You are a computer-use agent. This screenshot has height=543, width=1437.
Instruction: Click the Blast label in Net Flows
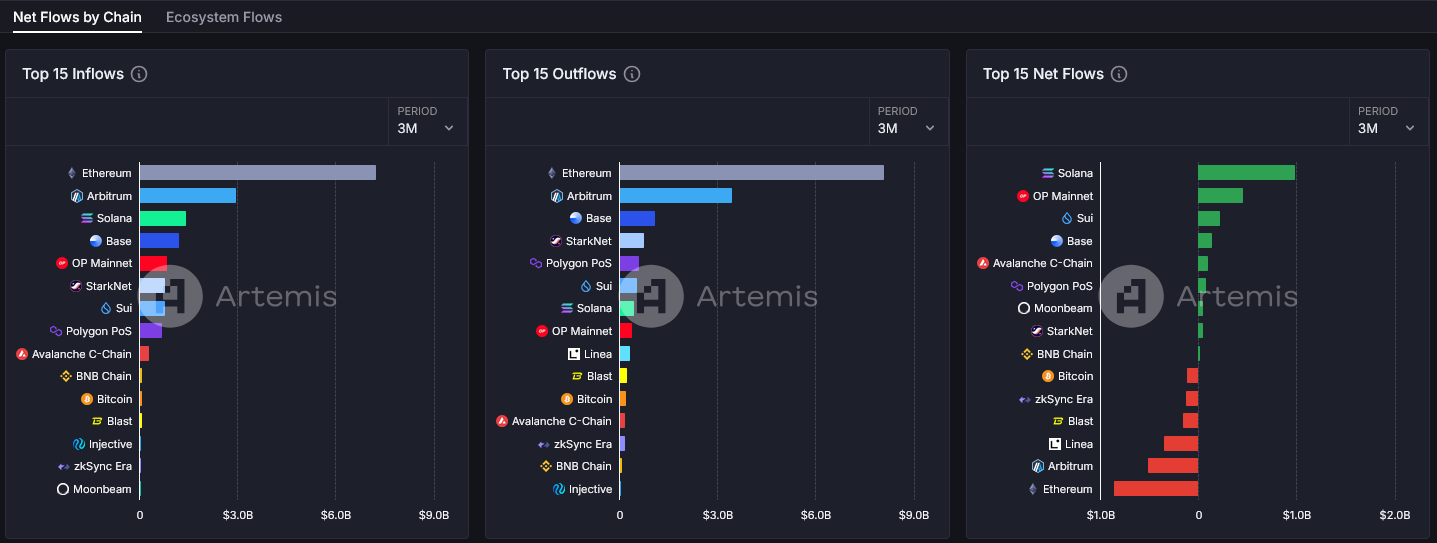click(x=1080, y=421)
